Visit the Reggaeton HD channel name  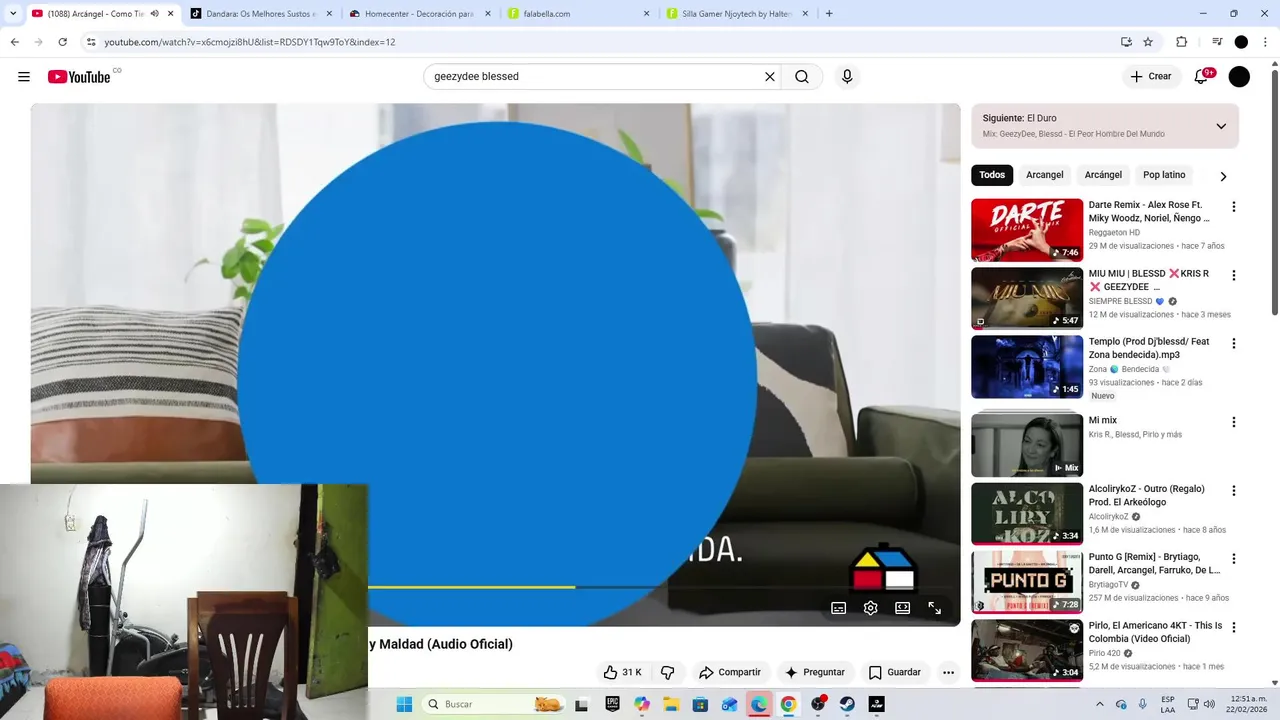coord(1114,232)
